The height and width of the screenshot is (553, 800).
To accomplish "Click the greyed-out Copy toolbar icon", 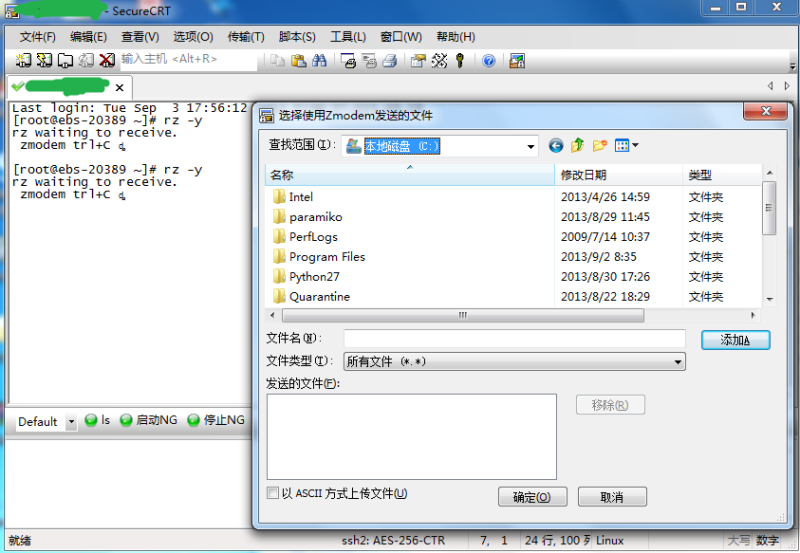I will point(278,61).
